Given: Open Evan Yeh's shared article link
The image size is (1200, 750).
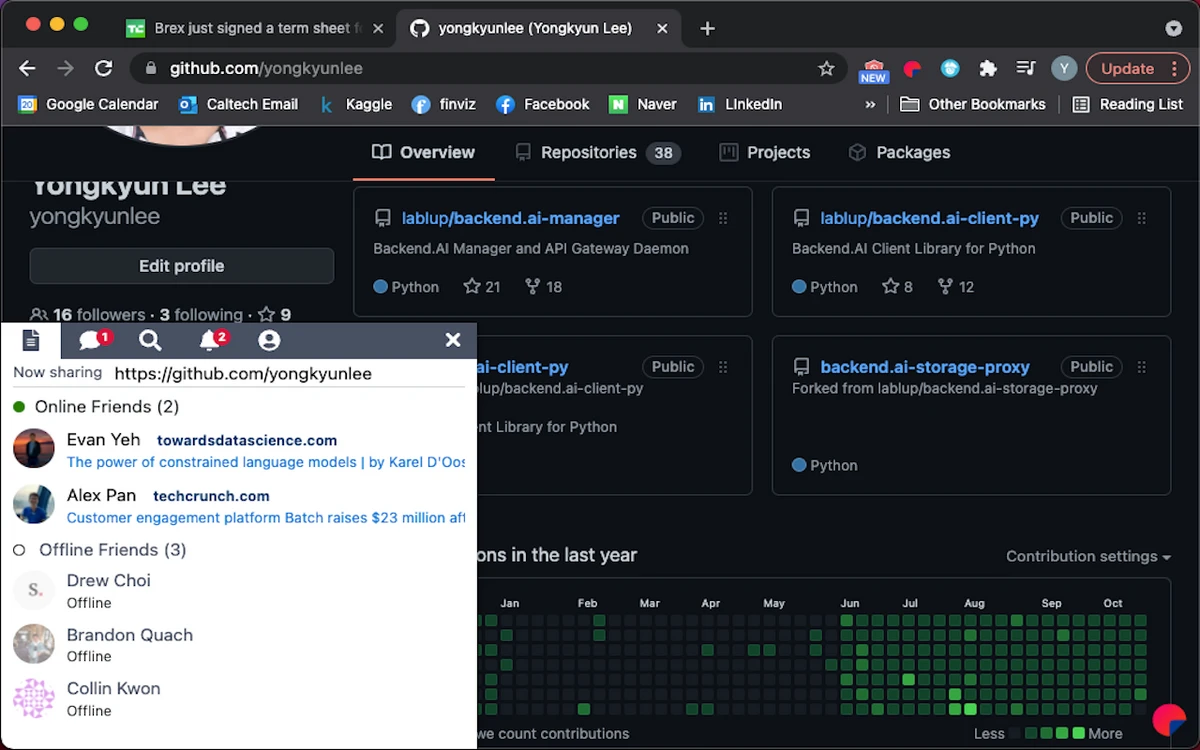Looking at the screenshot, I should point(266,462).
